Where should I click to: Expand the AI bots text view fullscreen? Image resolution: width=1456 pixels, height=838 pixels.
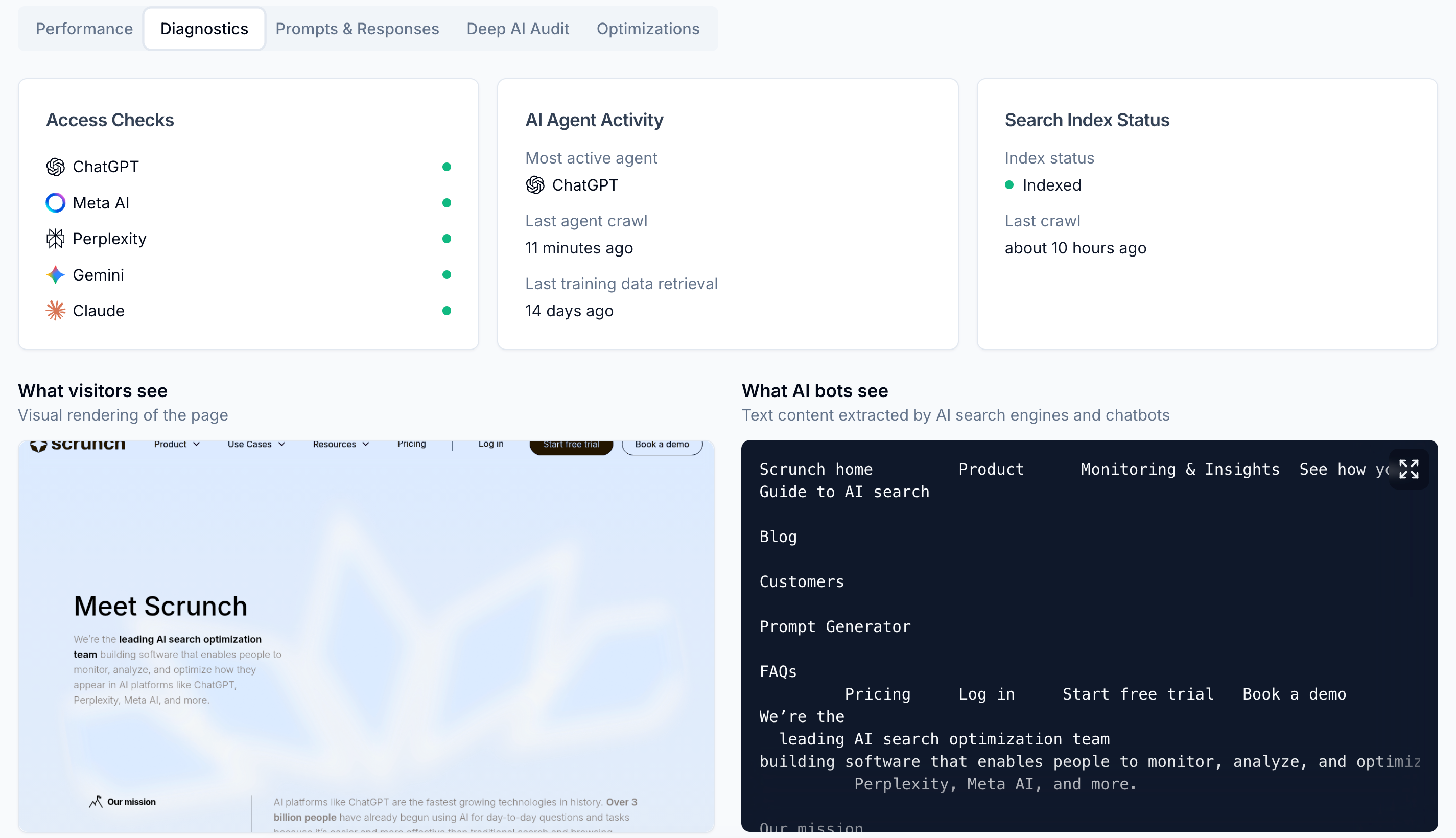click(x=1408, y=469)
